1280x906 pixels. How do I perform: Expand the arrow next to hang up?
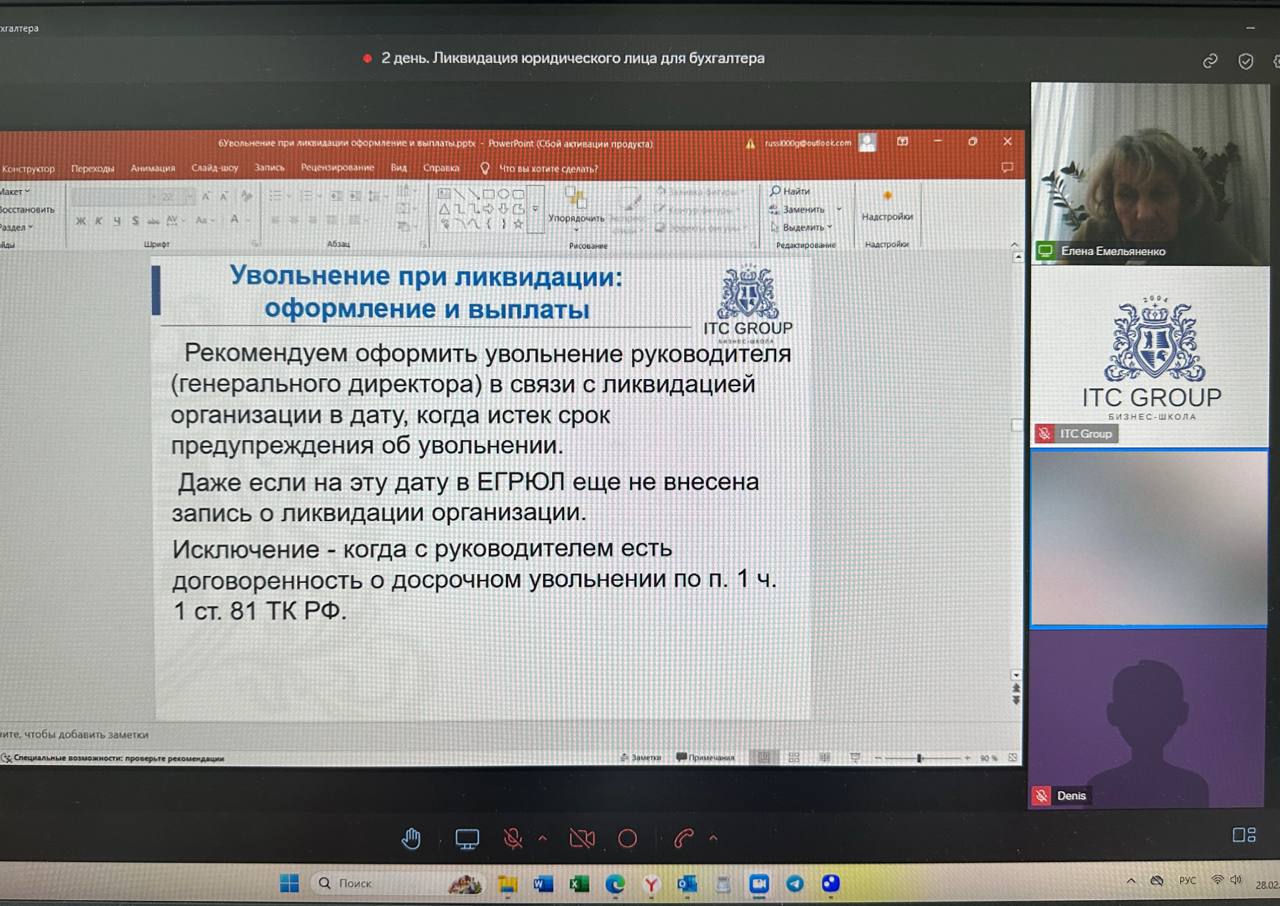(713, 839)
